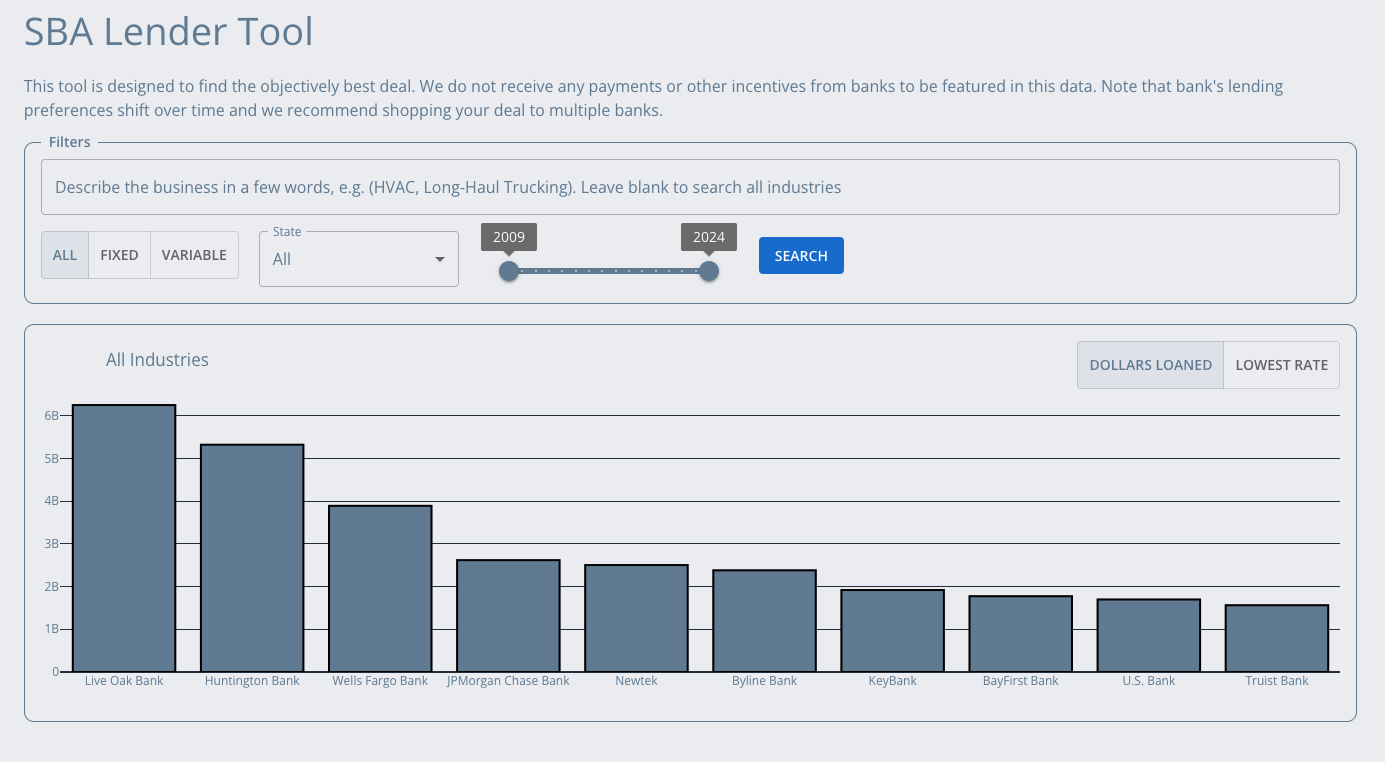Image resolution: width=1385 pixels, height=762 pixels.
Task: Click the State dropdown arrow icon
Action: tap(439, 260)
